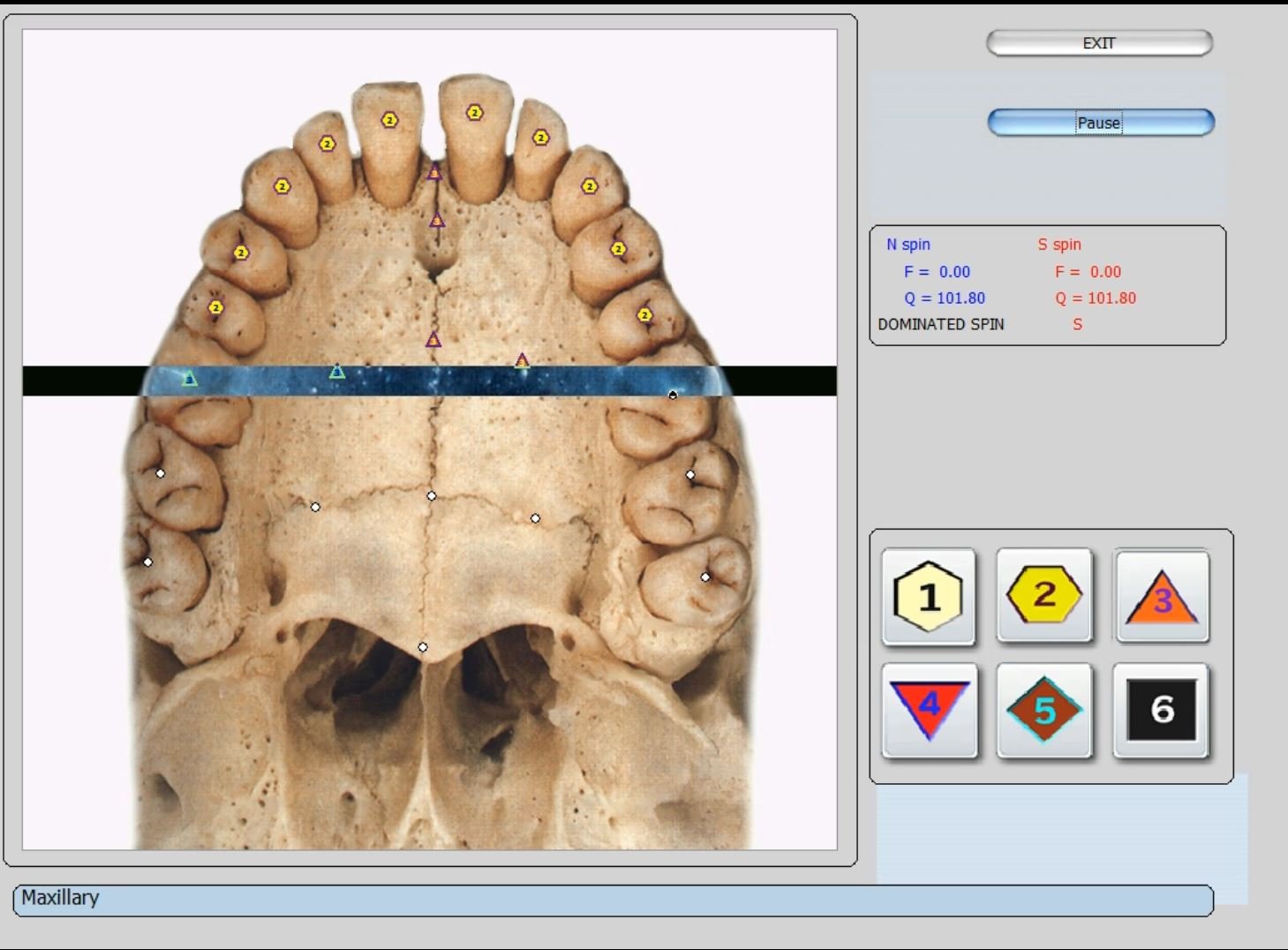The image size is (1288, 950).
Task: Select the yellow hexagon level 2 icon
Action: [1044, 595]
